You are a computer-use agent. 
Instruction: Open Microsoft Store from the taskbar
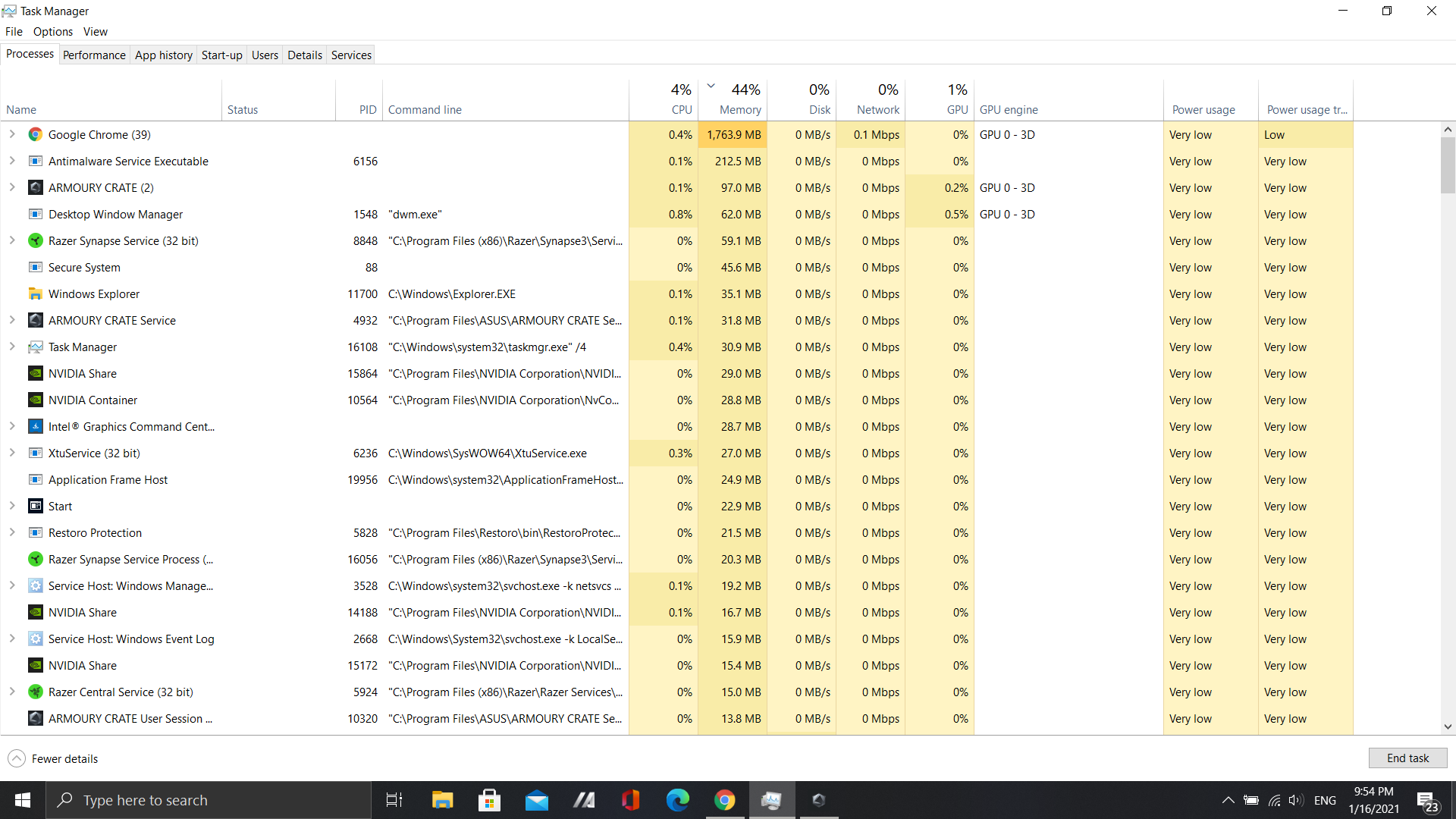489,800
